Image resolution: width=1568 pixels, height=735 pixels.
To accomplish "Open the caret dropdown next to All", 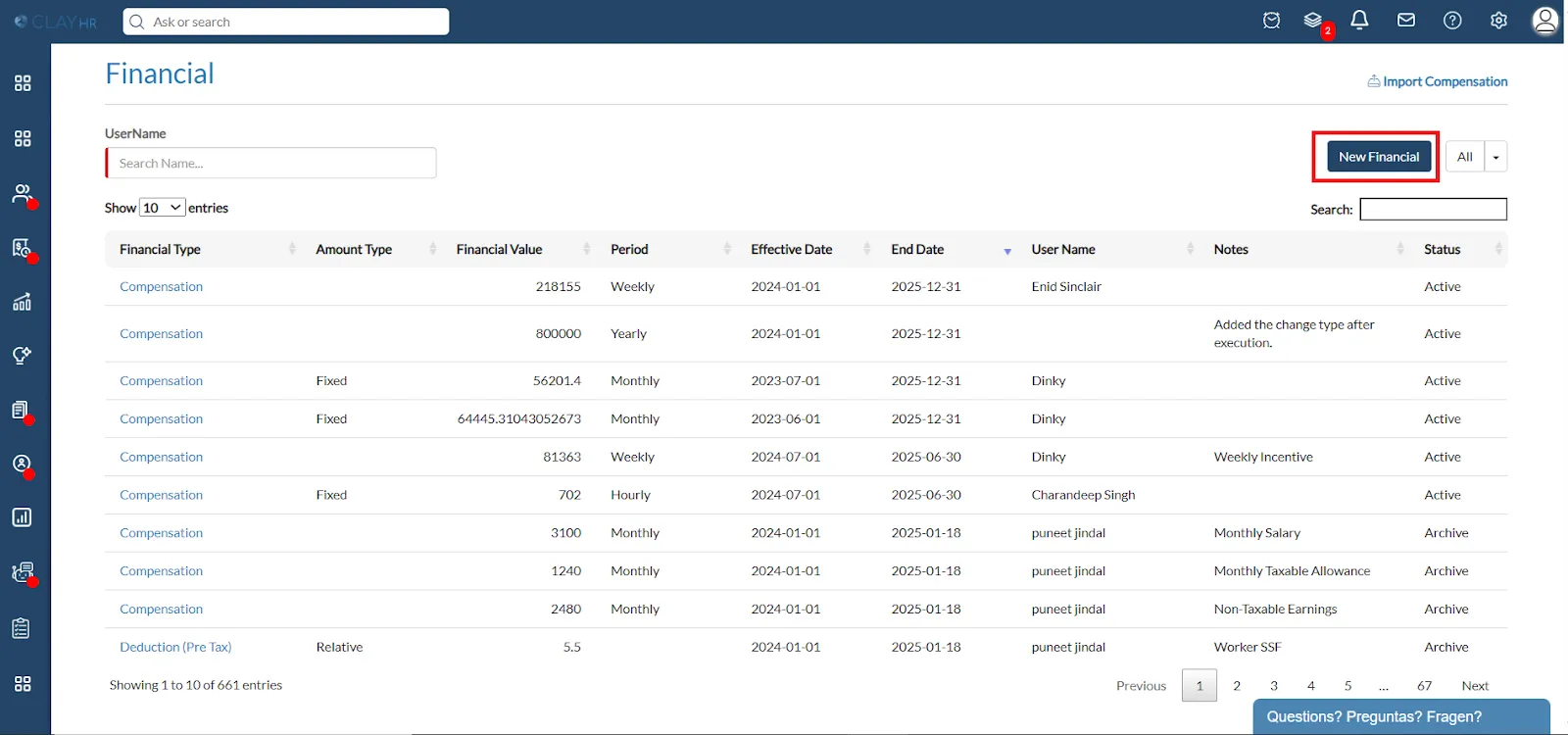I will point(1495,157).
